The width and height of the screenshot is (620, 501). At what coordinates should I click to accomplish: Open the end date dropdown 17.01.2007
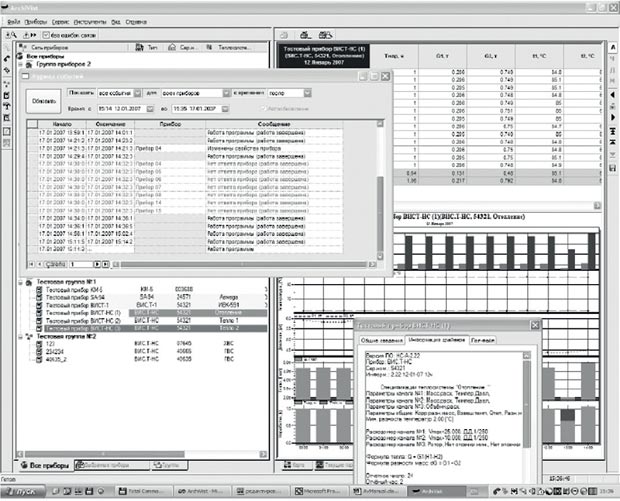[225, 109]
